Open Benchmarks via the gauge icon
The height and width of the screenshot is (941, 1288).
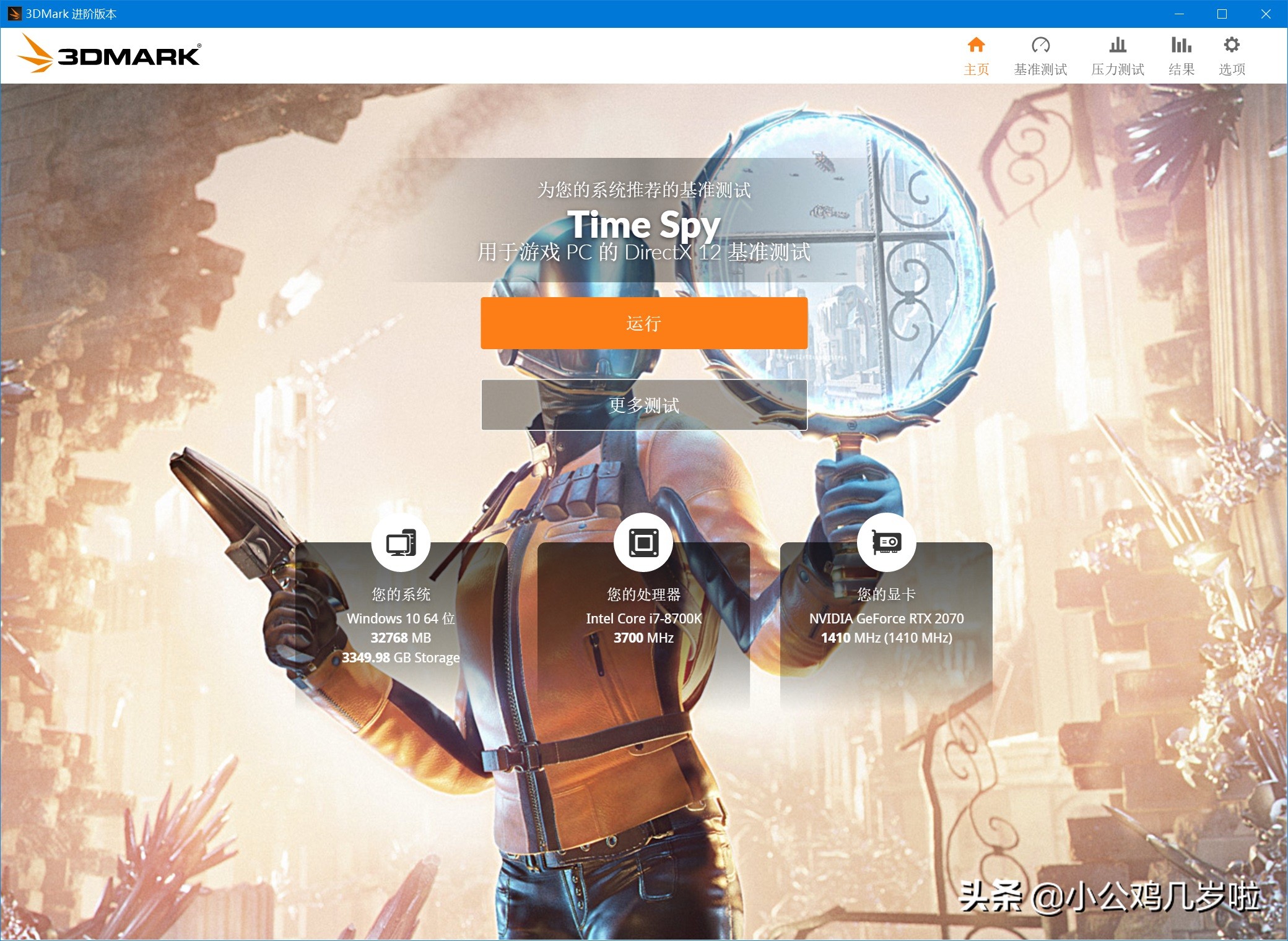(1040, 45)
